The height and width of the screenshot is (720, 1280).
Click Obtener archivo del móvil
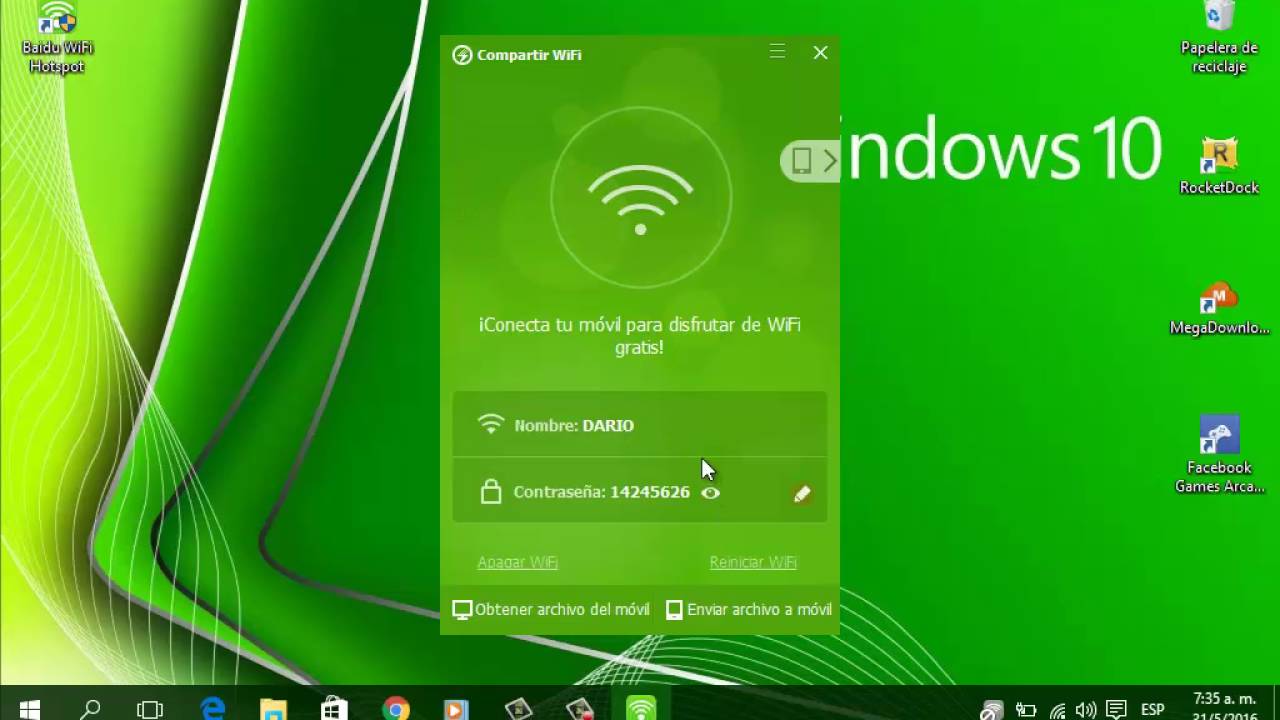(551, 609)
